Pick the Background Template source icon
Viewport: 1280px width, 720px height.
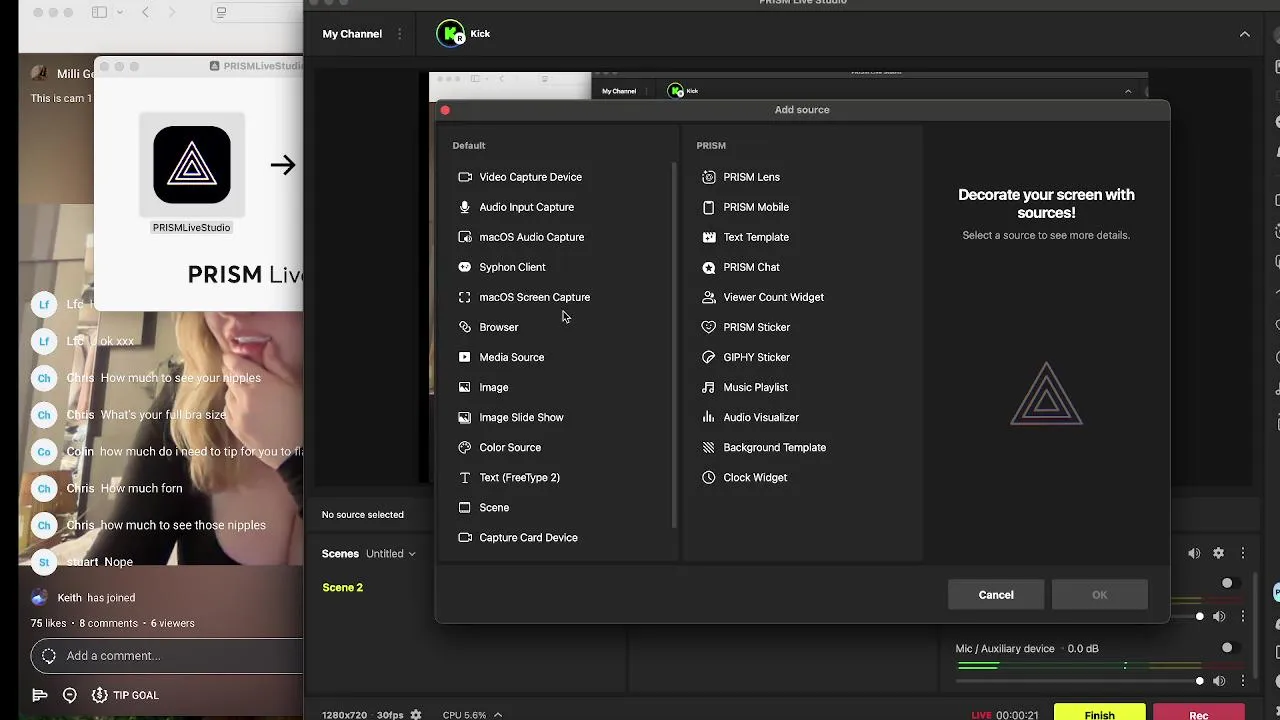pos(709,447)
